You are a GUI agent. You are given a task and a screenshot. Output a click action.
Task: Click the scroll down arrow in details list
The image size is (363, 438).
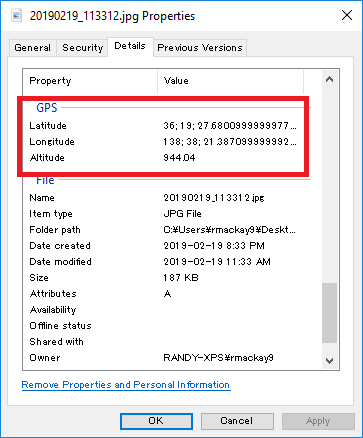329,360
